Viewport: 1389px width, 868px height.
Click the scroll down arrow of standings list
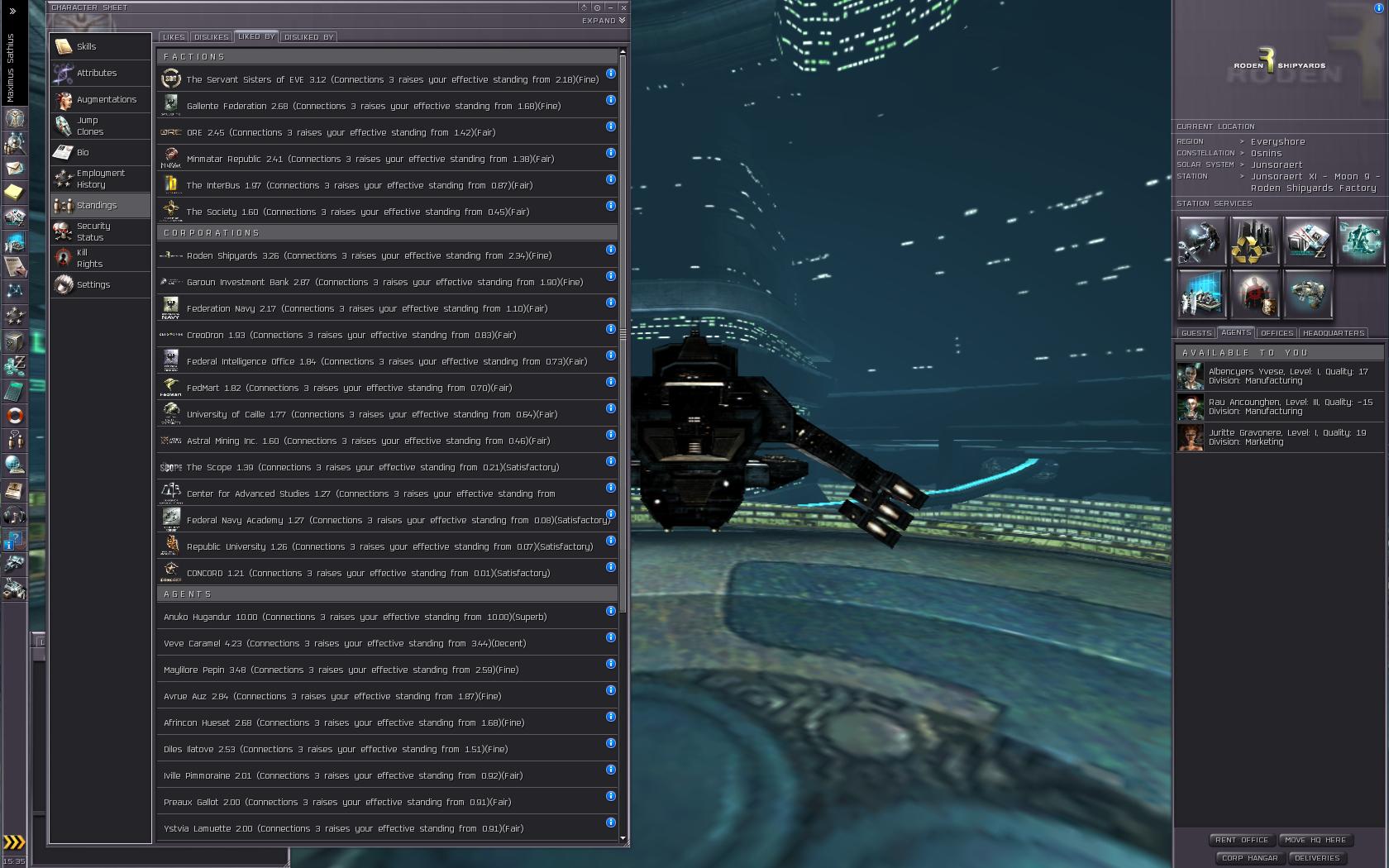[623, 838]
